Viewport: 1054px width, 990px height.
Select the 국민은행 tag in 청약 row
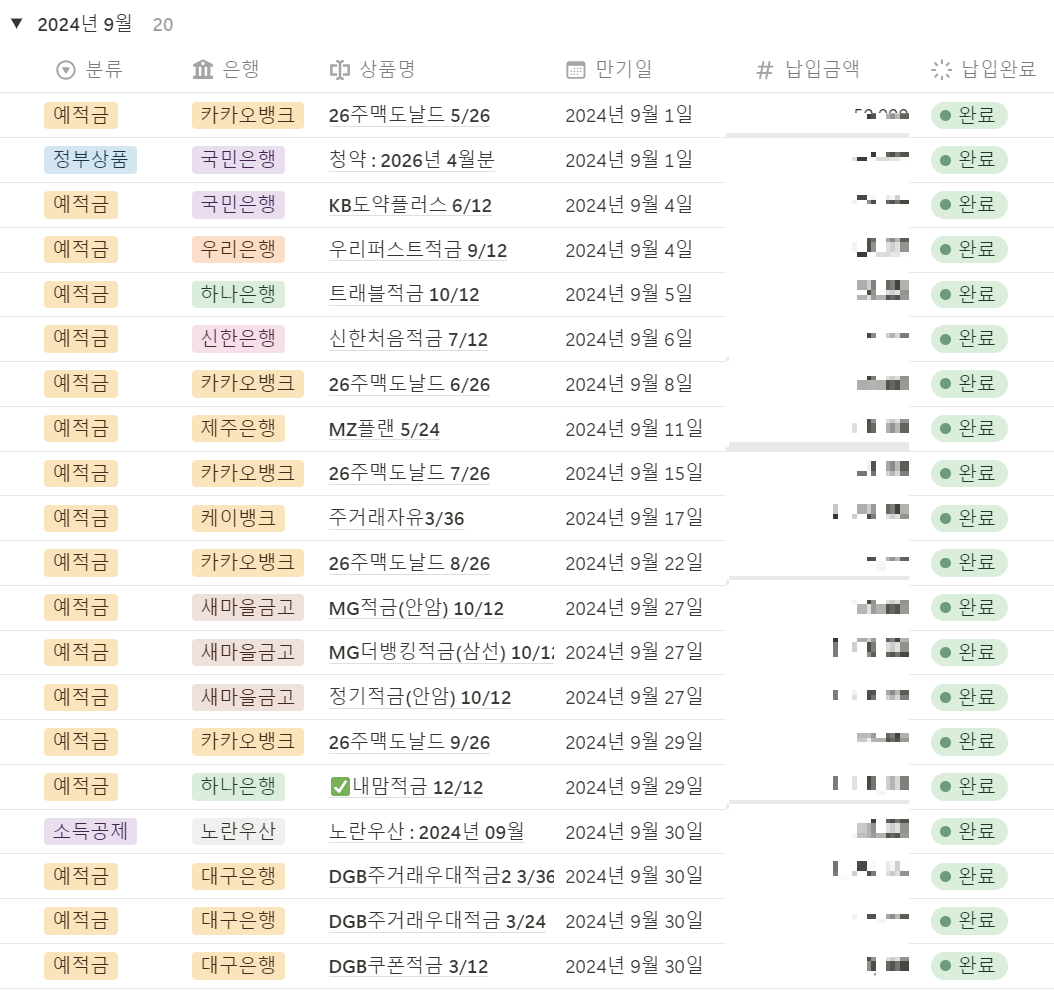(x=238, y=160)
